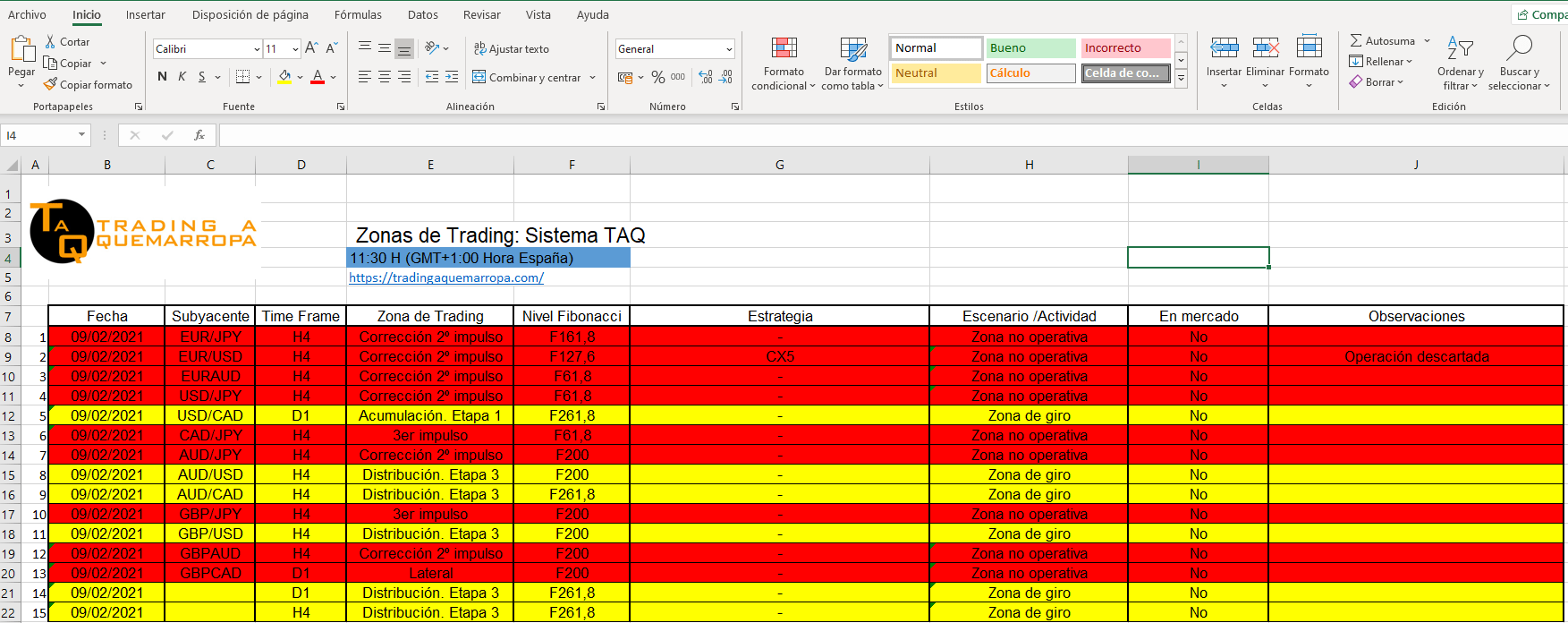This screenshot has height=623, width=1568.
Task: Click the Cortar scissors icon
Action: [x=51, y=42]
